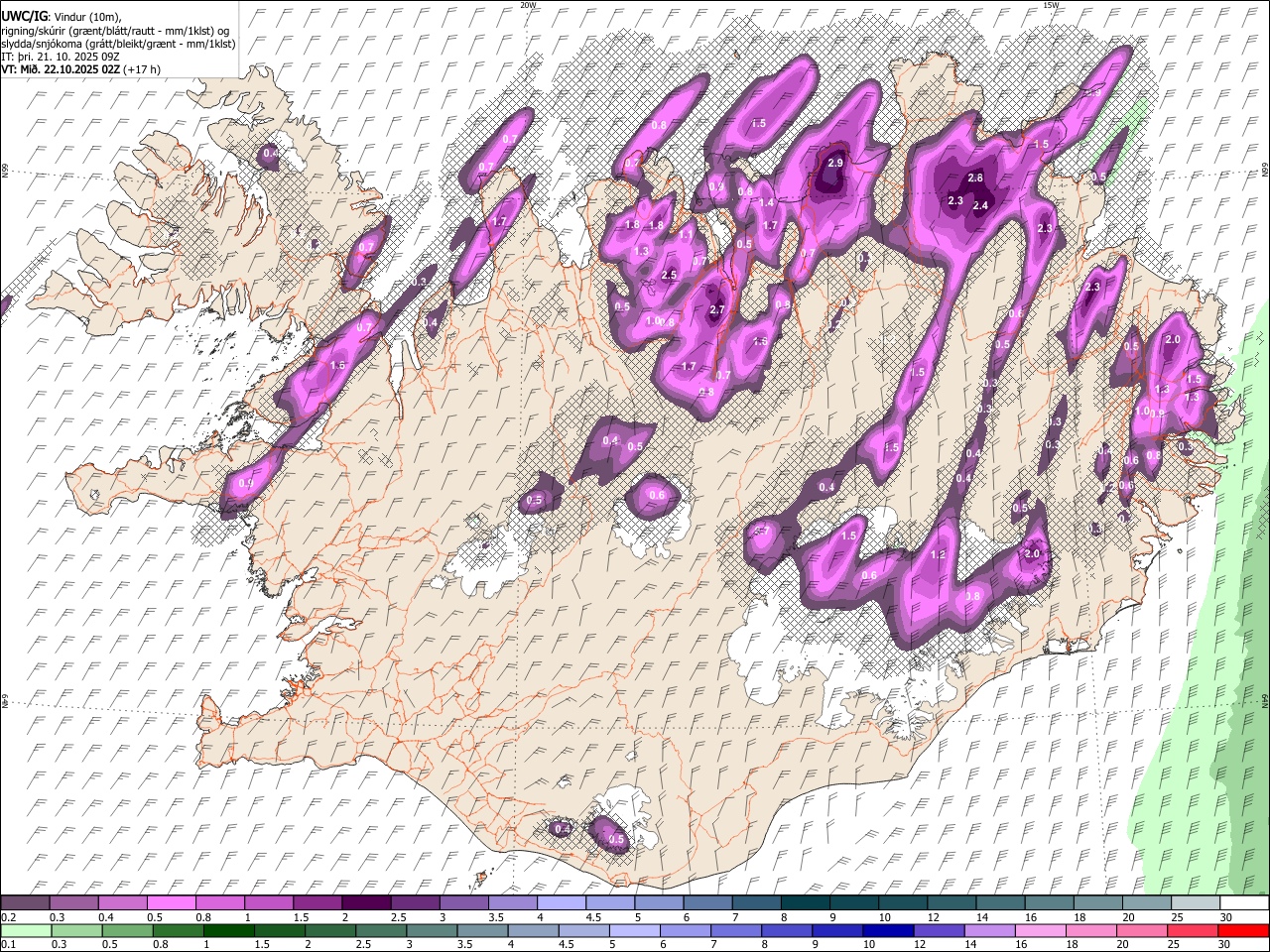Click the 2.5 precipitation value on the map
Image resolution: width=1270 pixels, height=952 pixels.
669,275
